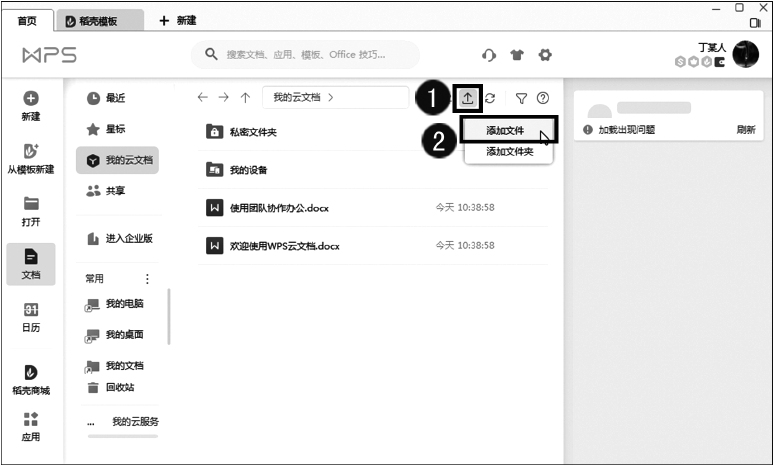This screenshot has height=466, width=776.
Task: Open the skin (t-shirt) icon
Action: click(517, 55)
